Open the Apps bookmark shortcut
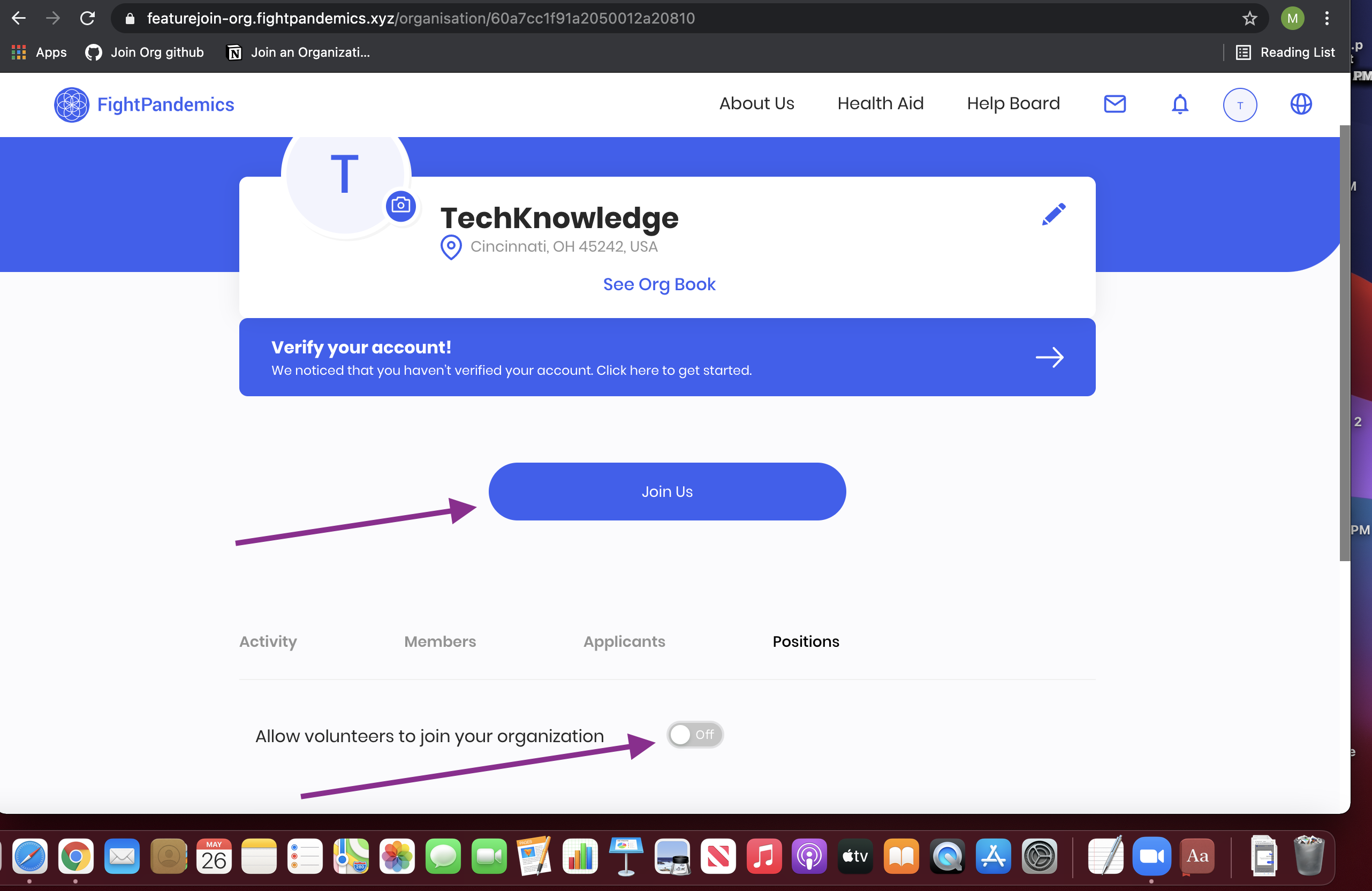1372x891 pixels. click(x=39, y=52)
